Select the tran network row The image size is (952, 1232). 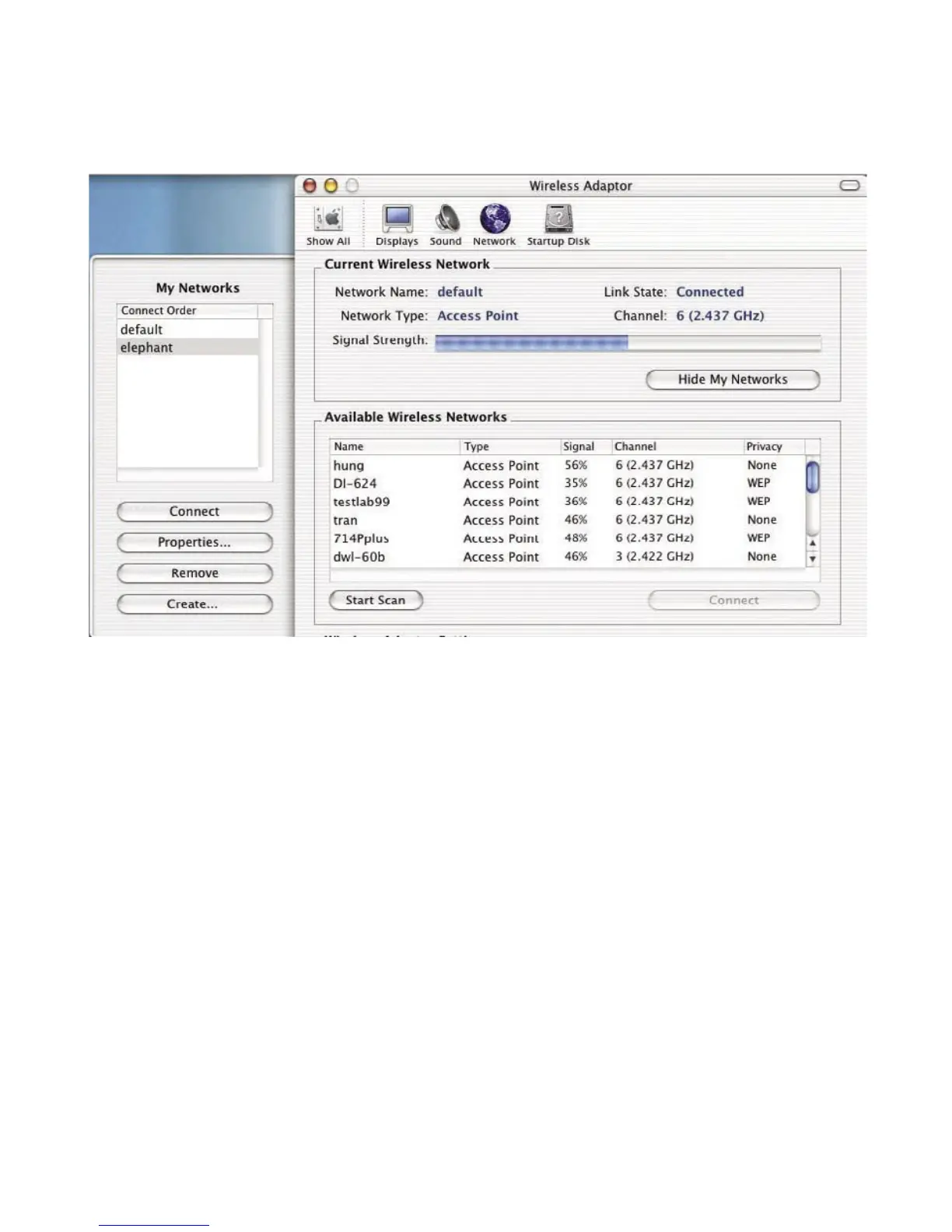click(x=568, y=520)
